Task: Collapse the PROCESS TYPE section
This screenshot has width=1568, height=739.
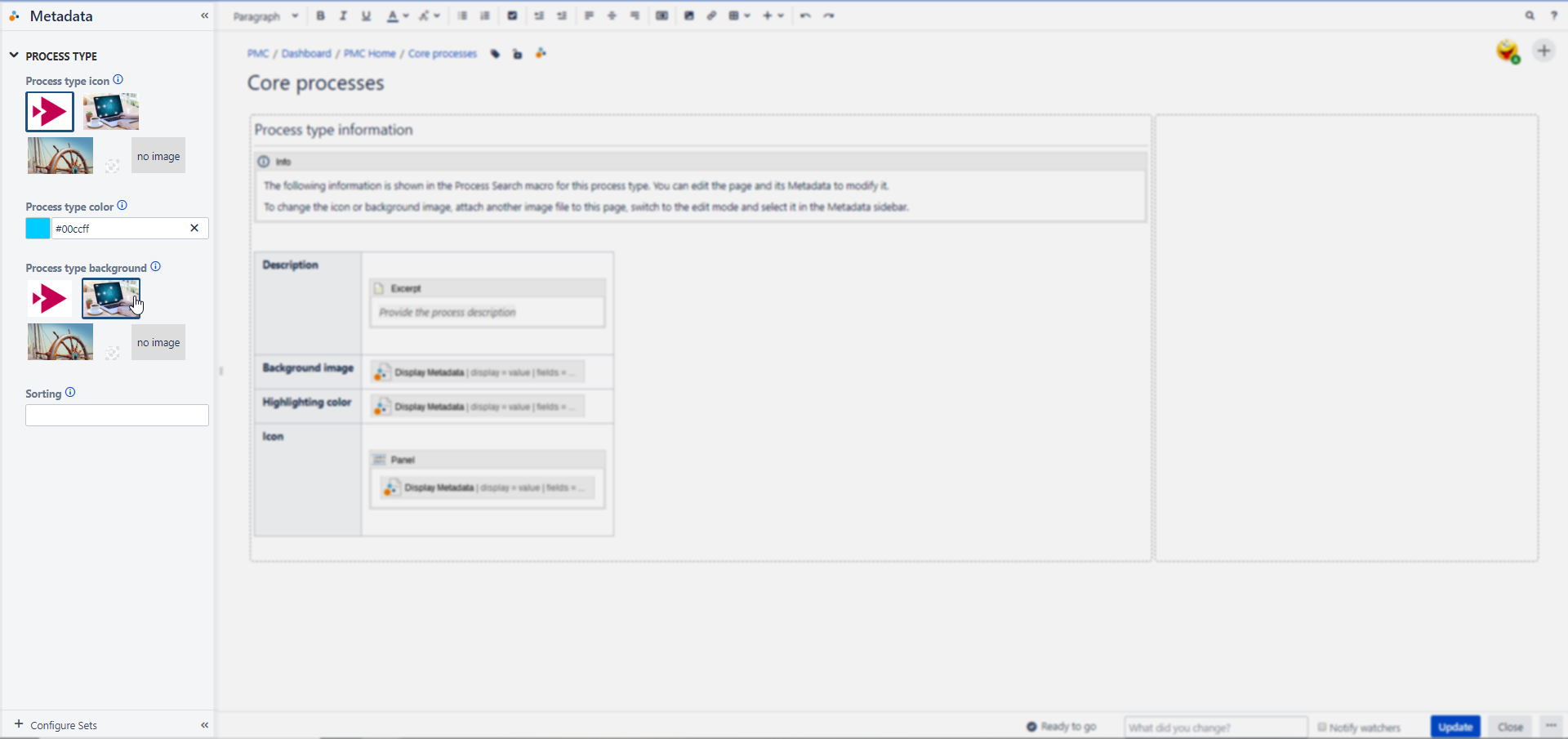Action: pos(13,56)
